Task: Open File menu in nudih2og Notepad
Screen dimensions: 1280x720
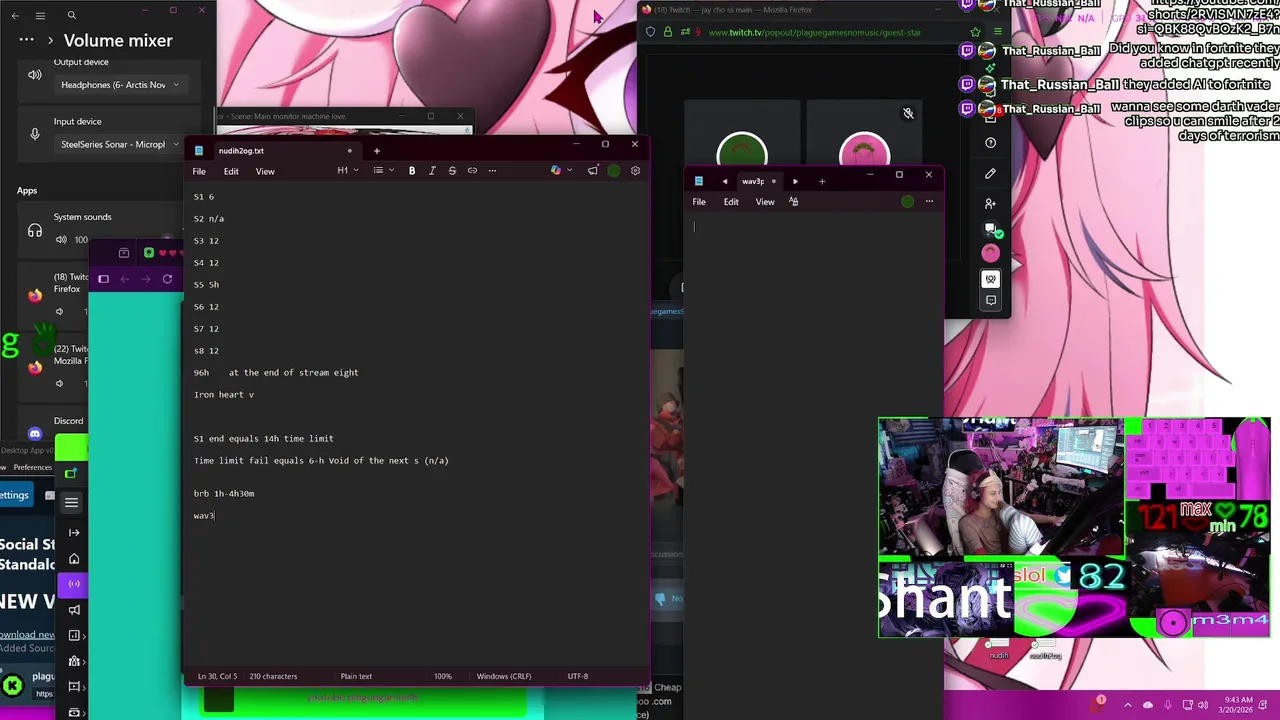Action: pos(199,171)
